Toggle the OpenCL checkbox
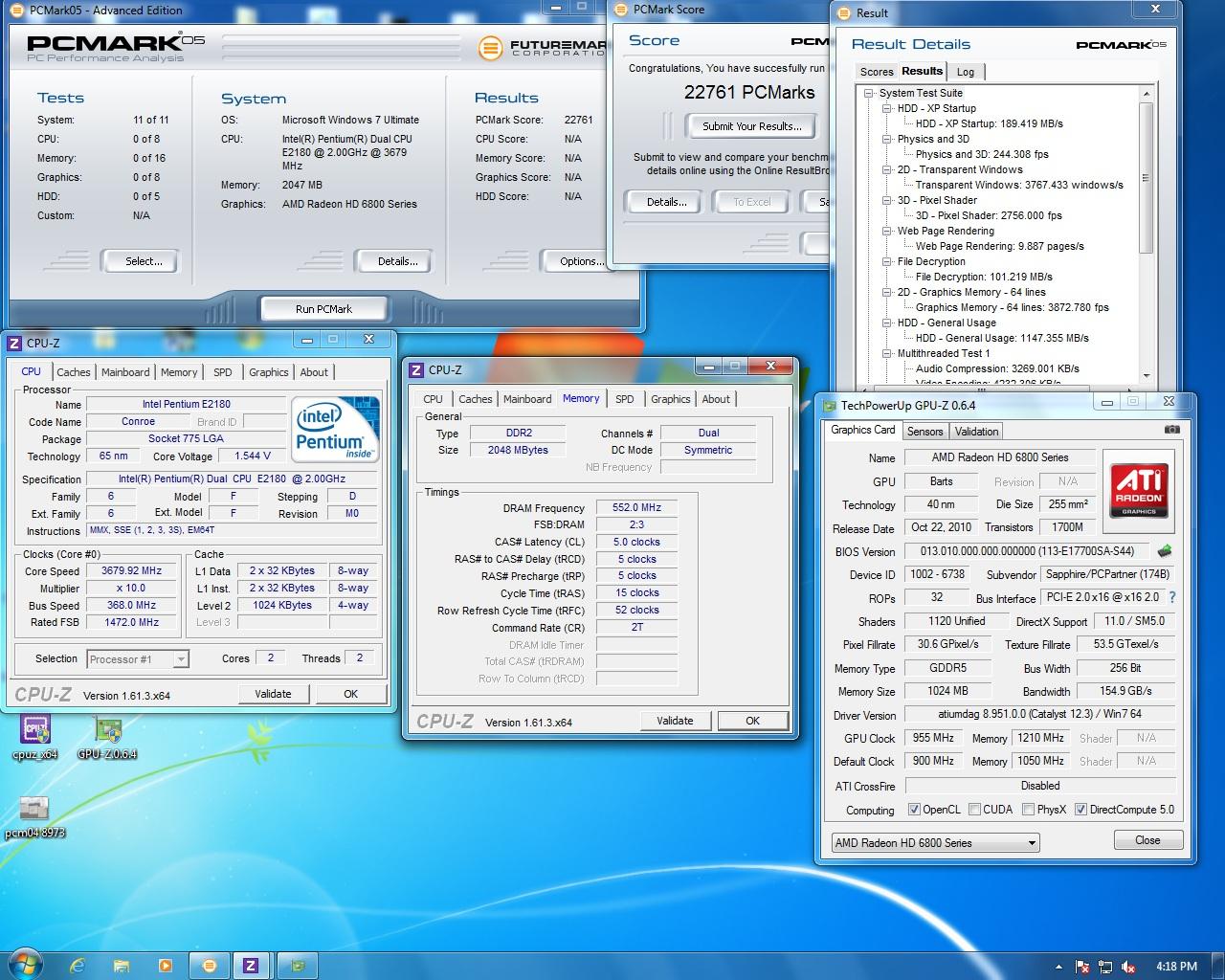The image size is (1225, 980). point(914,810)
